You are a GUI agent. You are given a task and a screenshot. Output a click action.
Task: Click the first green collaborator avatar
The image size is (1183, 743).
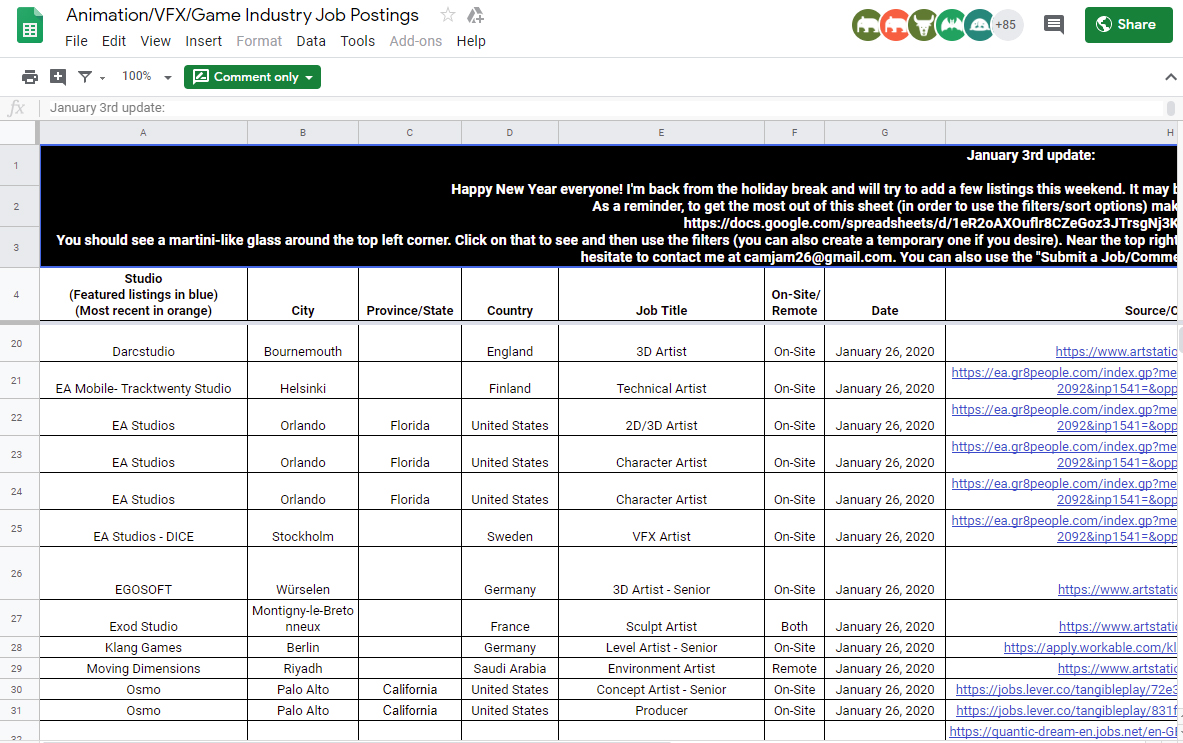tap(867, 25)
